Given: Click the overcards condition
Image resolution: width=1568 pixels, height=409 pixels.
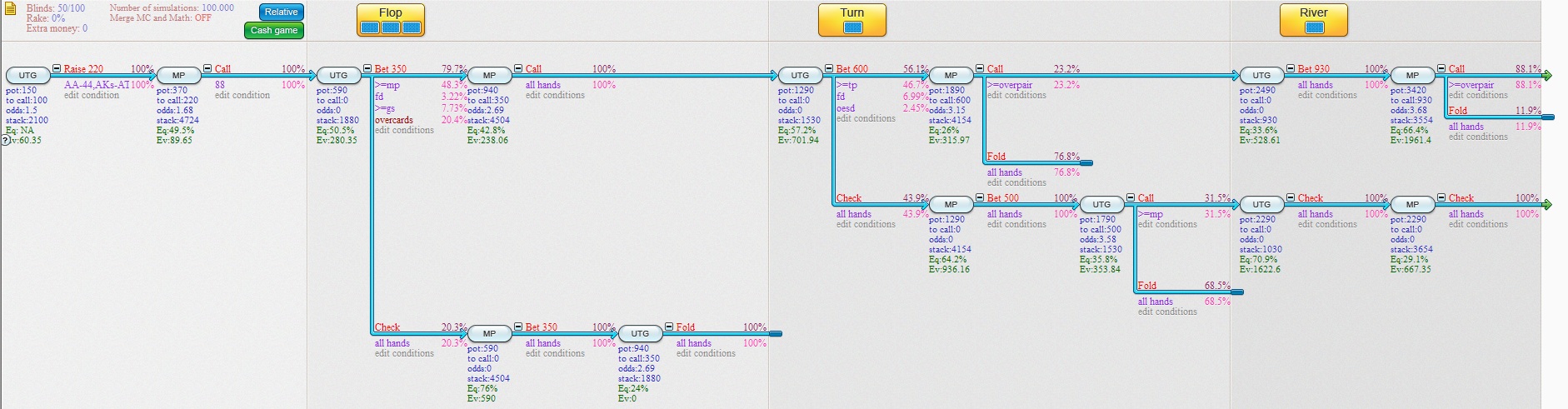Looking at the screenshot, I should 394,120.
